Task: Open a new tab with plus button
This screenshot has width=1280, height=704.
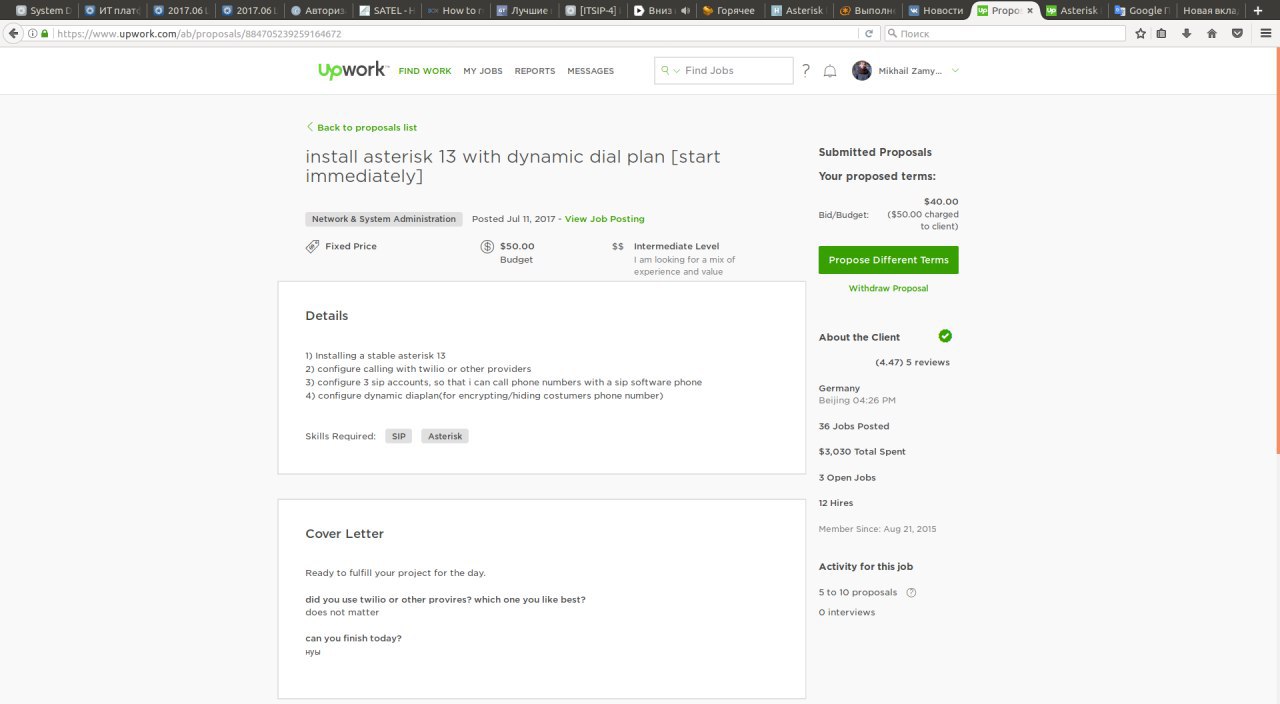Action: tap(1258, 10)
